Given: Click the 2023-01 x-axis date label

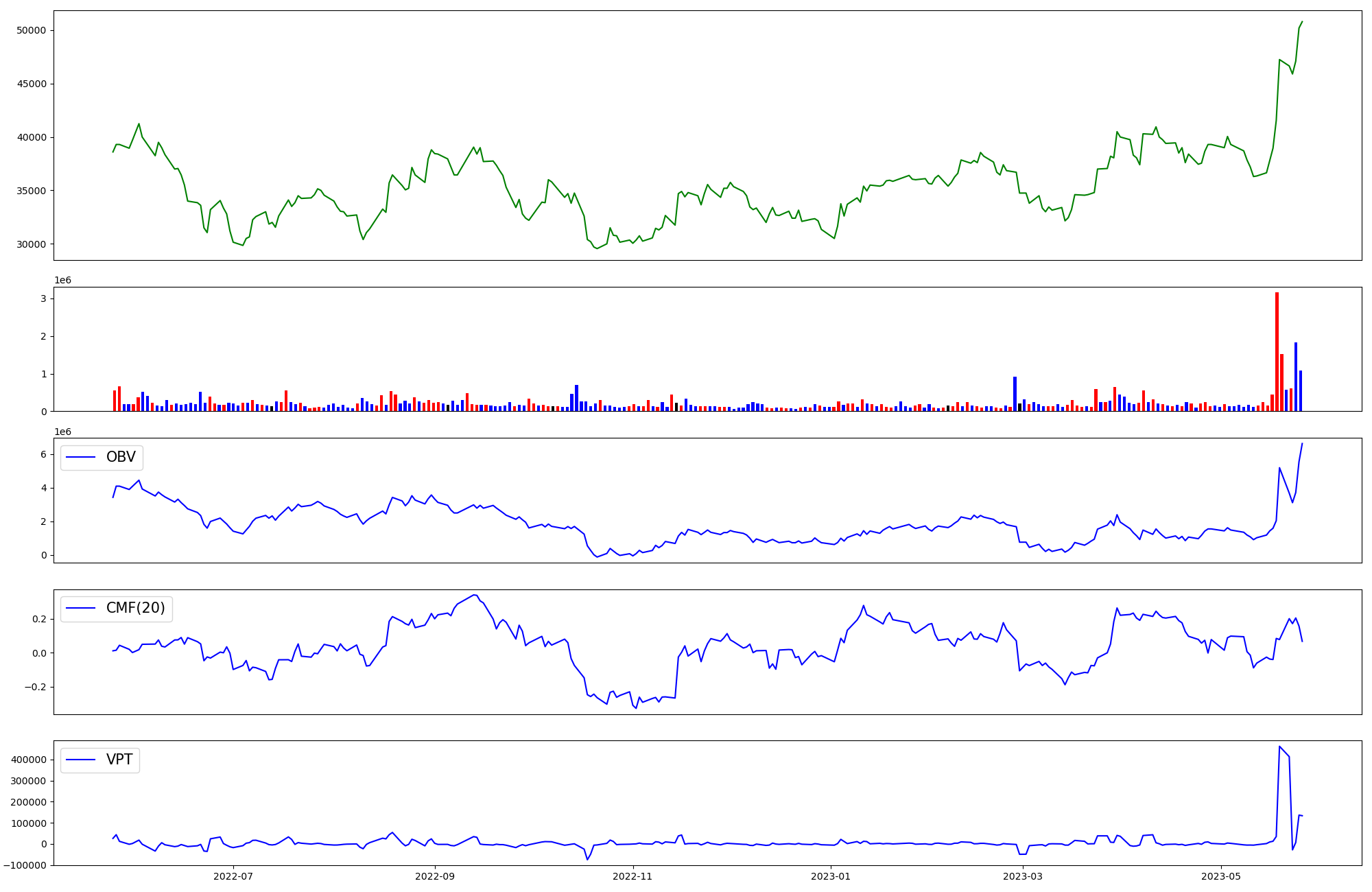Looking at the screenshot, I should coord(831,876).
